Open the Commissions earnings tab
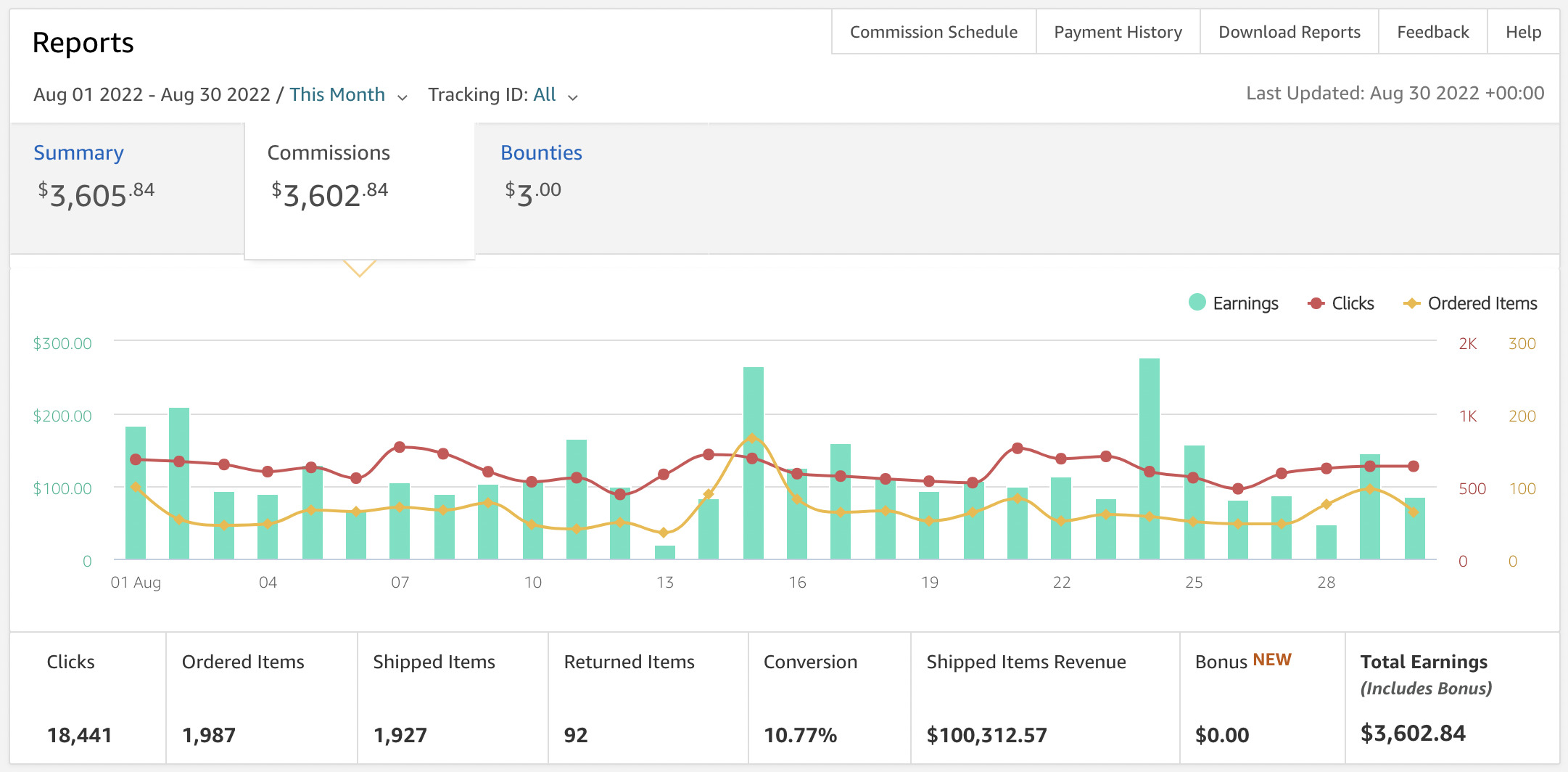This screenshot has height=772, width=1568. click(329, 152)
